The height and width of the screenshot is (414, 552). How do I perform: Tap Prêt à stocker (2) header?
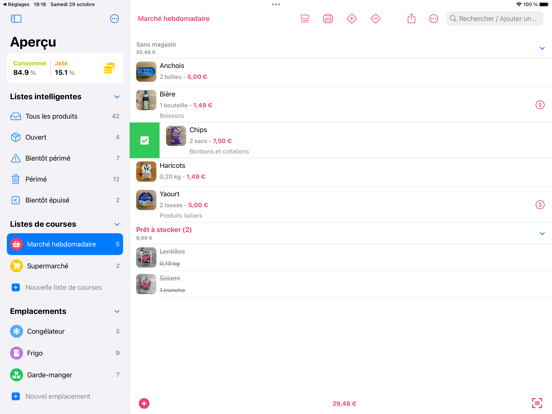point(164,230)
